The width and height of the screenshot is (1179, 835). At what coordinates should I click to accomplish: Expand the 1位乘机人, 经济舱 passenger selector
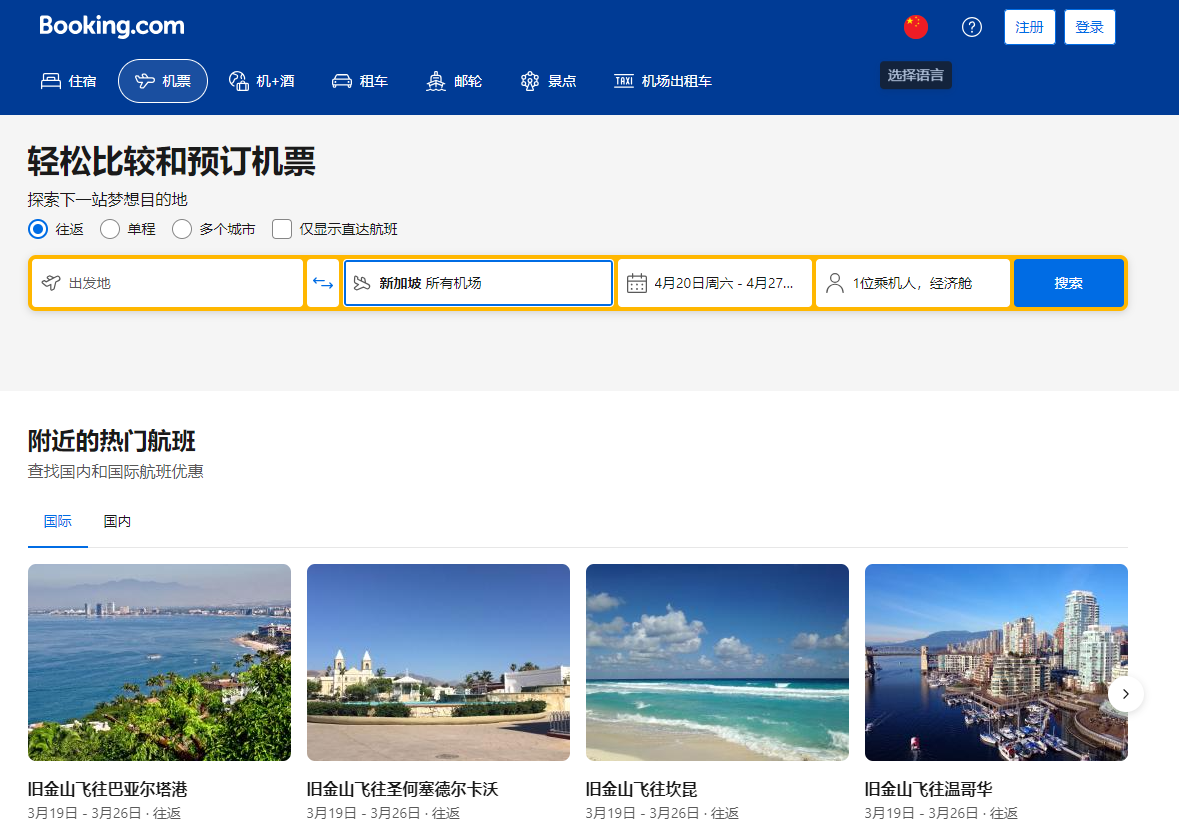[911, 283]
